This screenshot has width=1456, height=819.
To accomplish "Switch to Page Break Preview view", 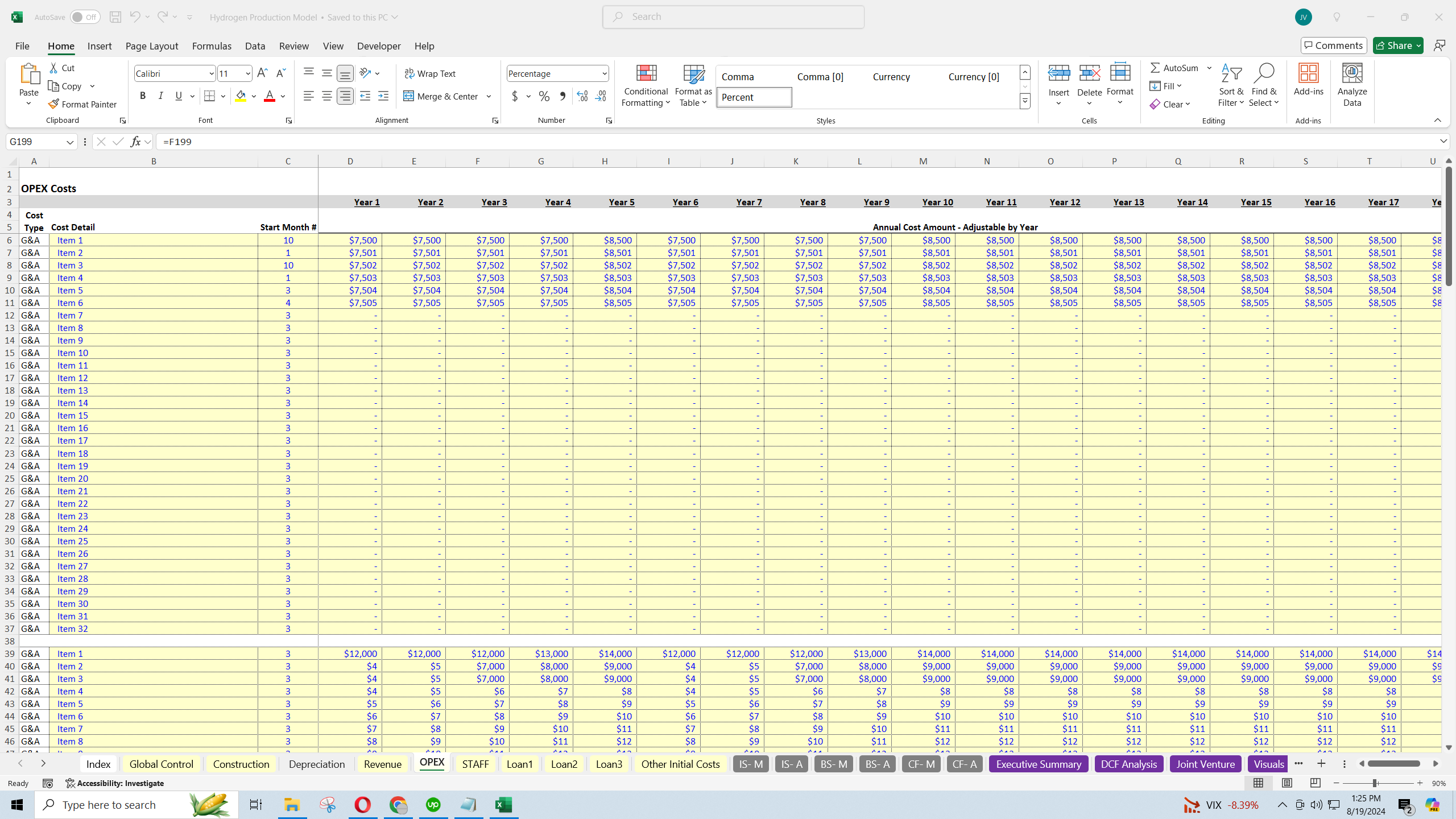I will coord(1316,783).
